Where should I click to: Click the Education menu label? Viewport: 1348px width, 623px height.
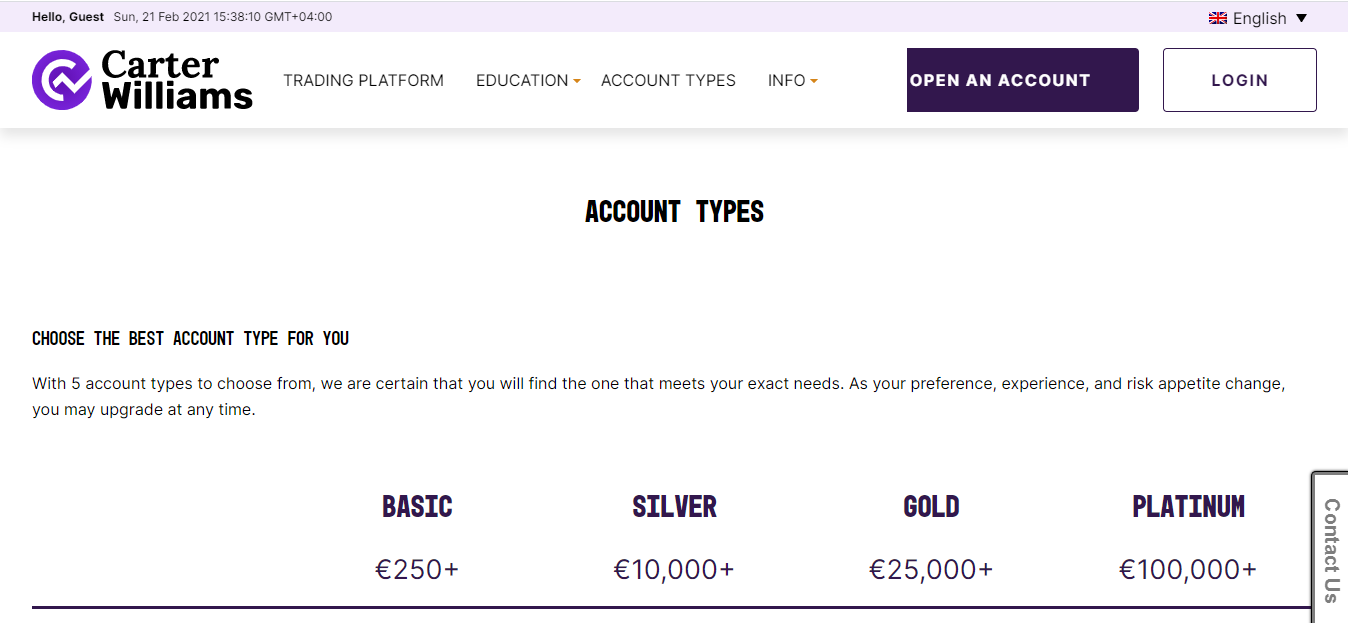pos(522,81)
